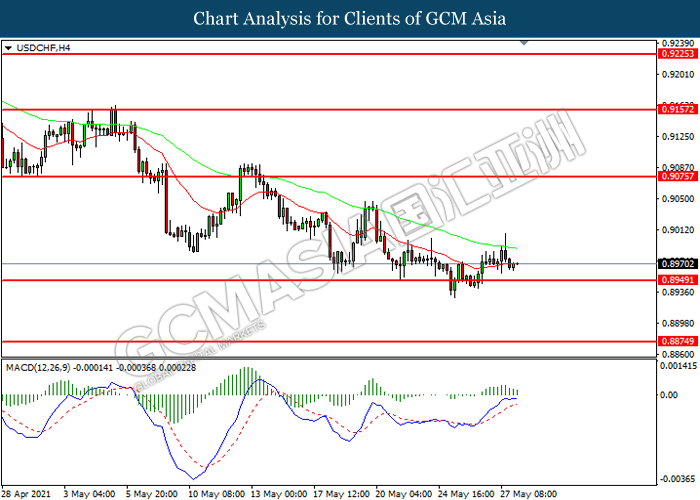The width and height of the screenshot is (700, 500).
Task: Click the 0.92010 price scale value
Action: (678, 75)
